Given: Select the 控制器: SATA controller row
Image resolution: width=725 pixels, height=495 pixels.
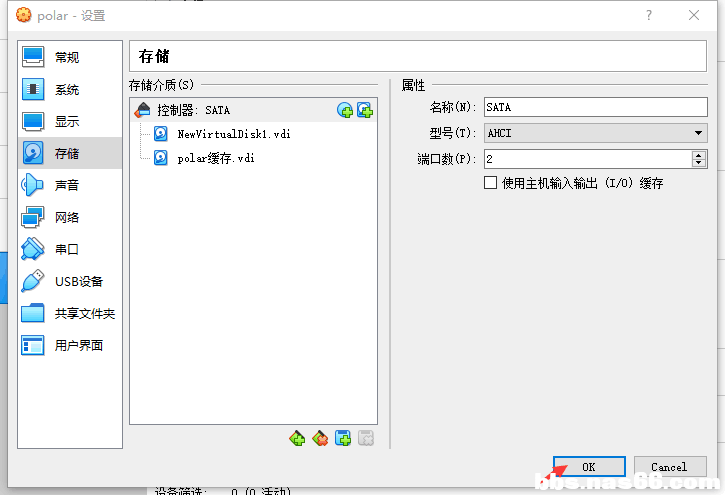Looking at the screenshot, I should tap(253, 110).
